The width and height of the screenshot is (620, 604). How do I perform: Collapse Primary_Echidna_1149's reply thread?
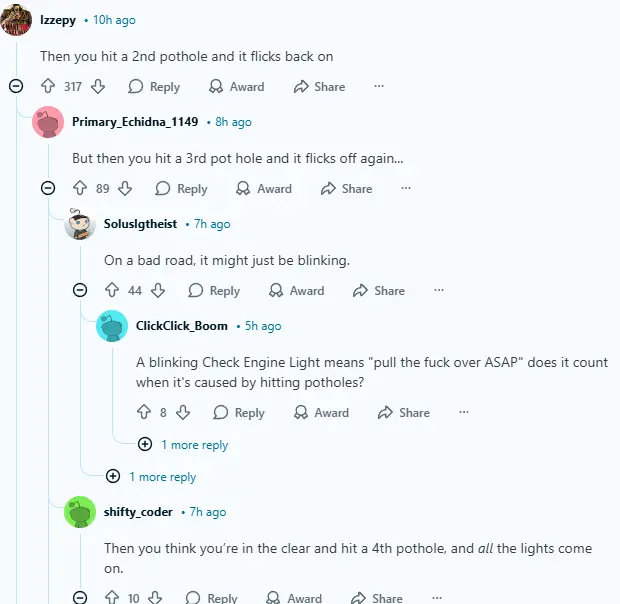48,189
